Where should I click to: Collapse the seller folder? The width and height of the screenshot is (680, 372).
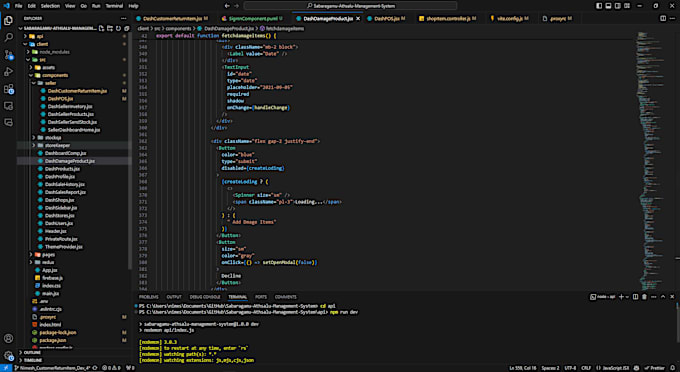pos(74,83)
